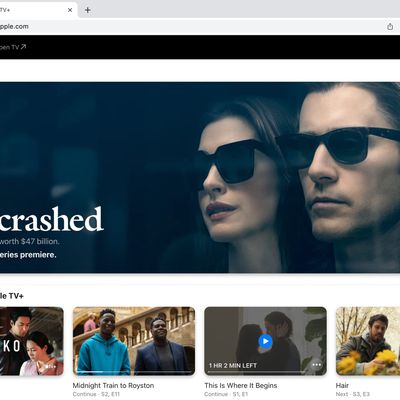Open TV app link in black banner

pos(13,47)
